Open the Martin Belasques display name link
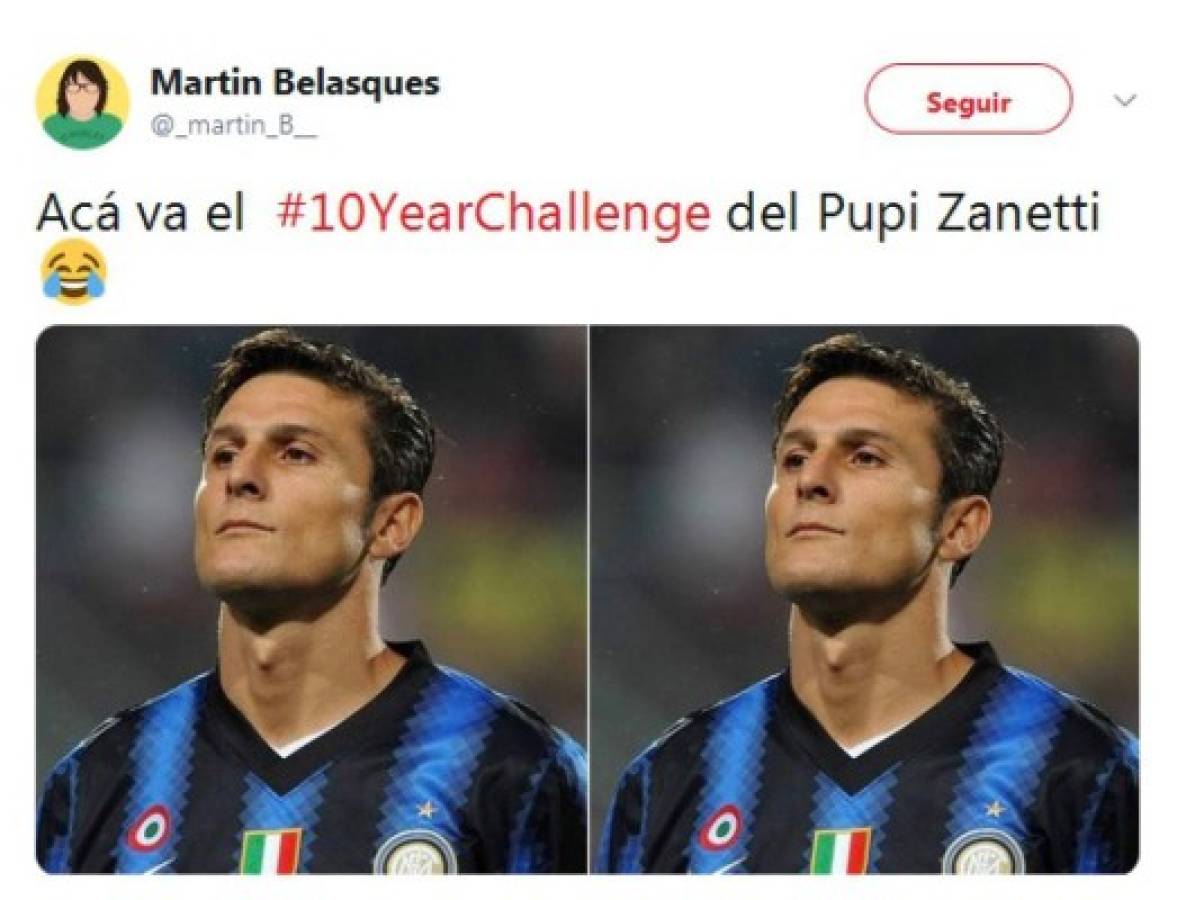The image size is (1177, 900). tap(295, 83)
